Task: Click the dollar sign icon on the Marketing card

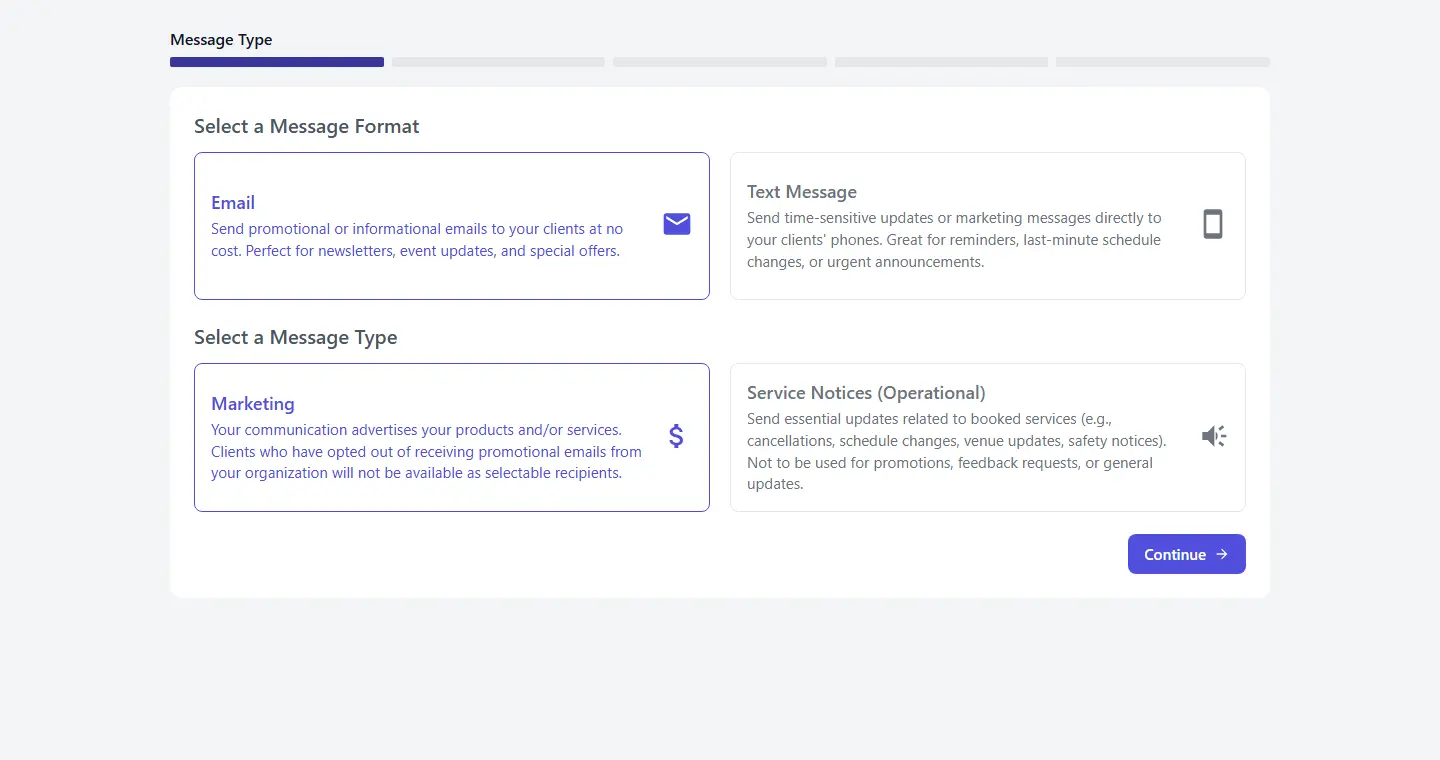Action: (x=676, y=436)
